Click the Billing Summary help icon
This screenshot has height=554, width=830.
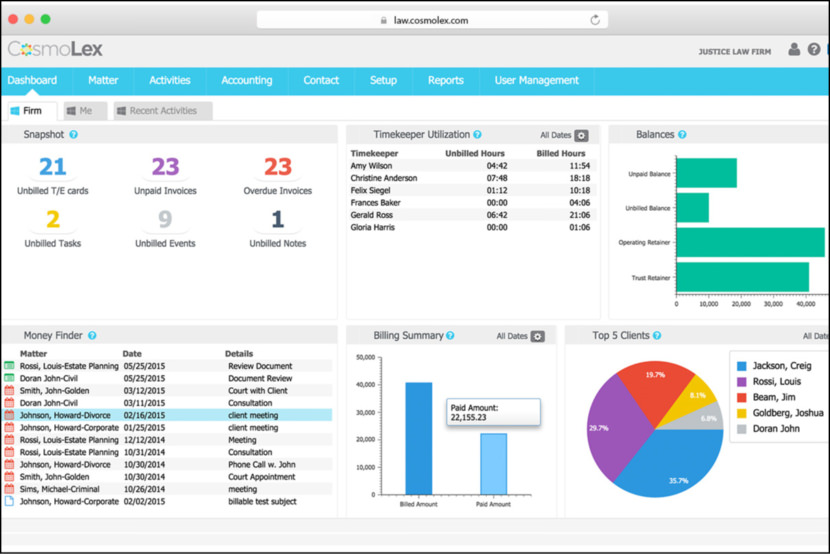(x=450, y=335)
